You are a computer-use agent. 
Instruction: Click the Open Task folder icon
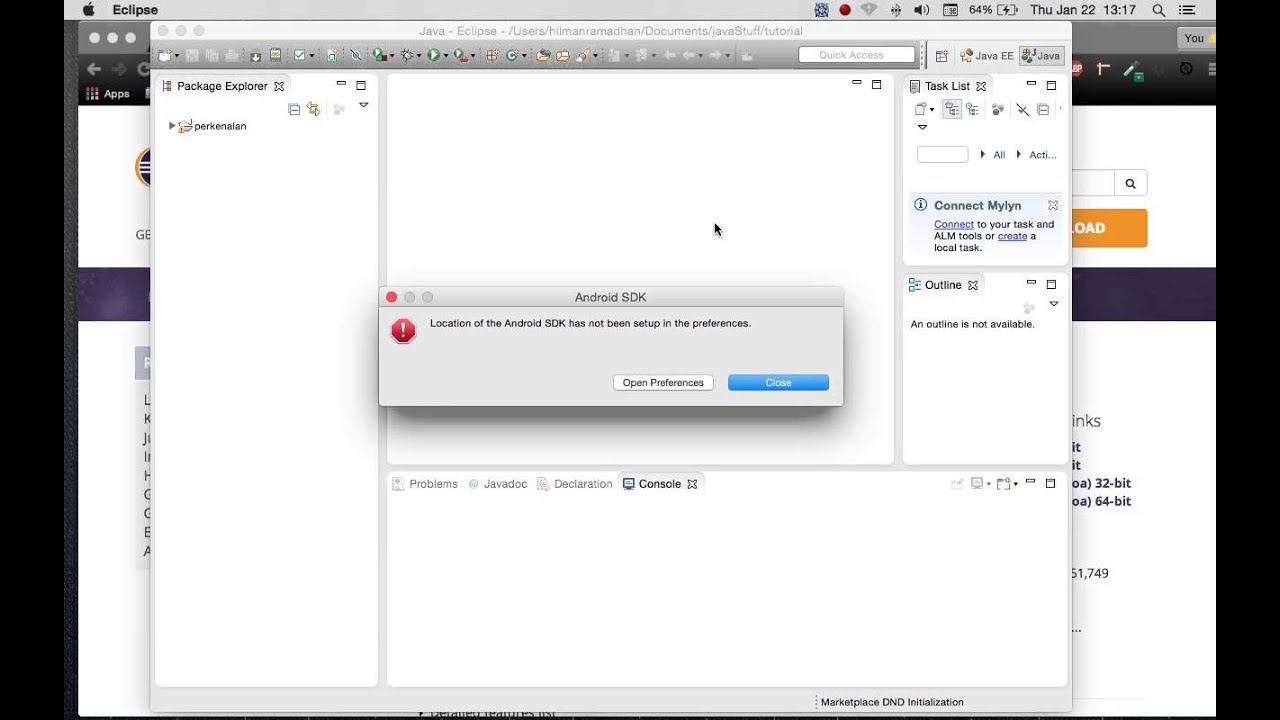[x=562, y=56]
